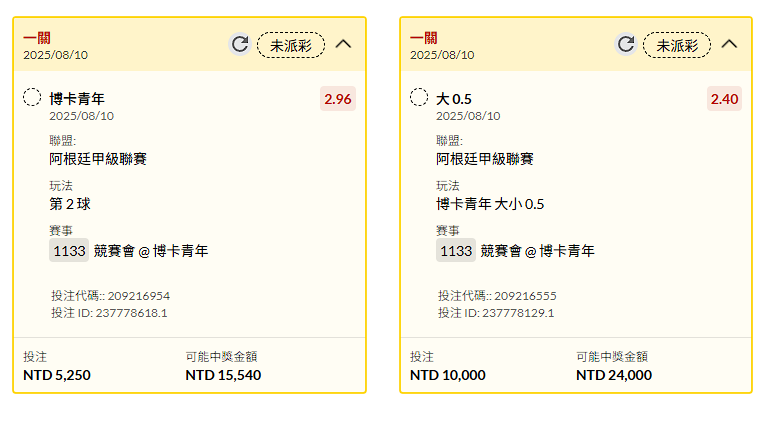Click the NTD 24,000 possible winnings amount
The width and height of the screenshot is (782, 424).
coord(614,375)
